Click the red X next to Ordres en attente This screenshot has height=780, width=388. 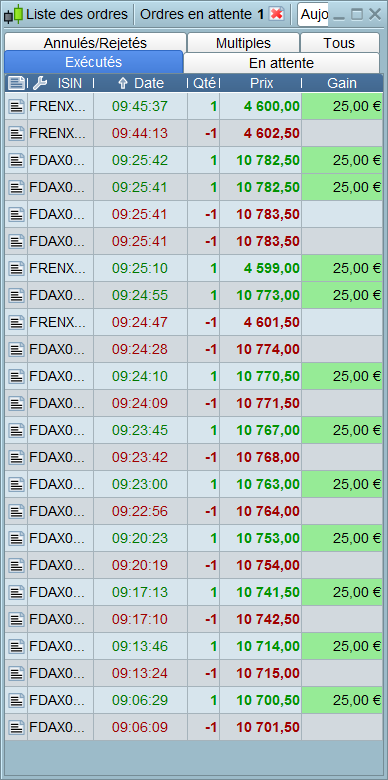pyautogui.click(x=277, y=14)
